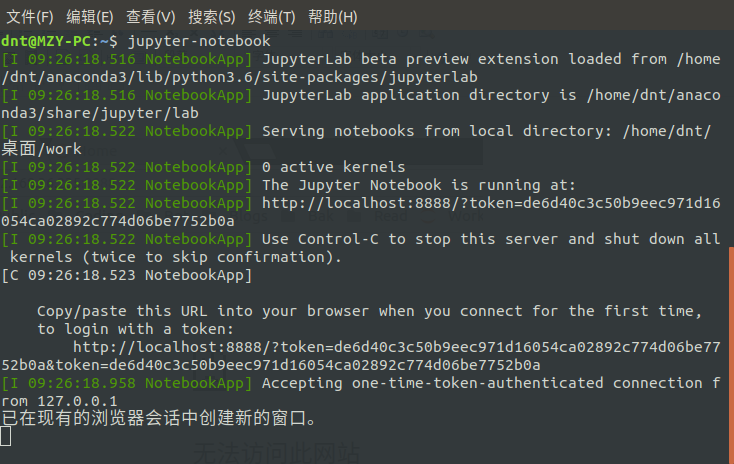734x464 pixels.
Task: Click the 127.0.0.1 address text
Action: click(77, 401)
